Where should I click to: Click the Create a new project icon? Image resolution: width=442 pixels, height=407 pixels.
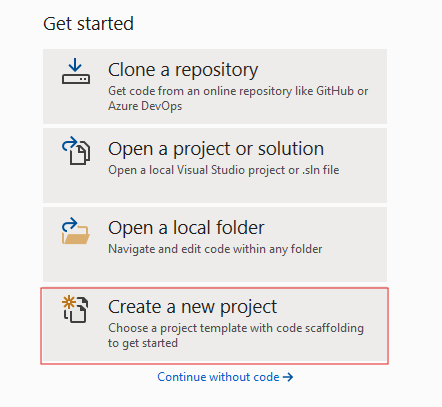coord(75,310)
